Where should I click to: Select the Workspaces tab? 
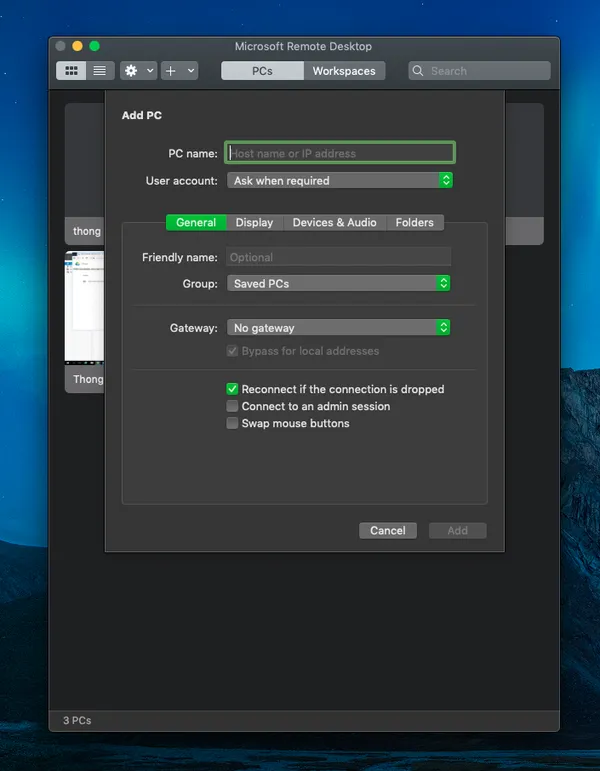[x=344, y=71]
